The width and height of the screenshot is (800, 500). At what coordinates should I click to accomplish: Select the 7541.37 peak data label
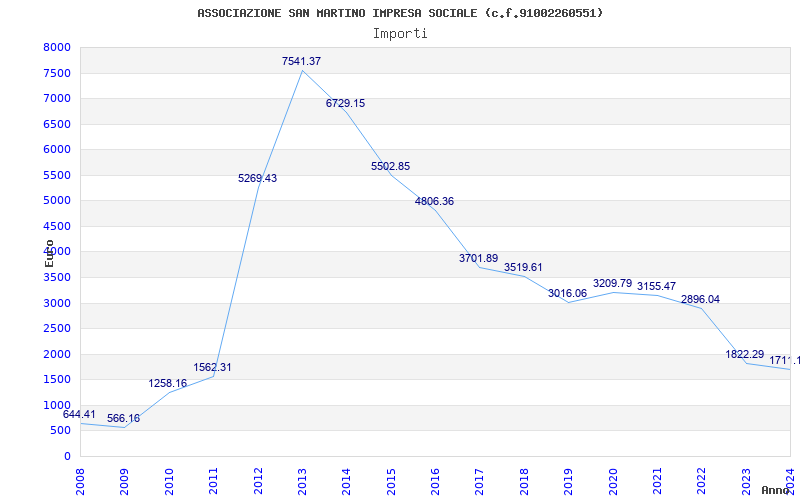coord(301,61)
